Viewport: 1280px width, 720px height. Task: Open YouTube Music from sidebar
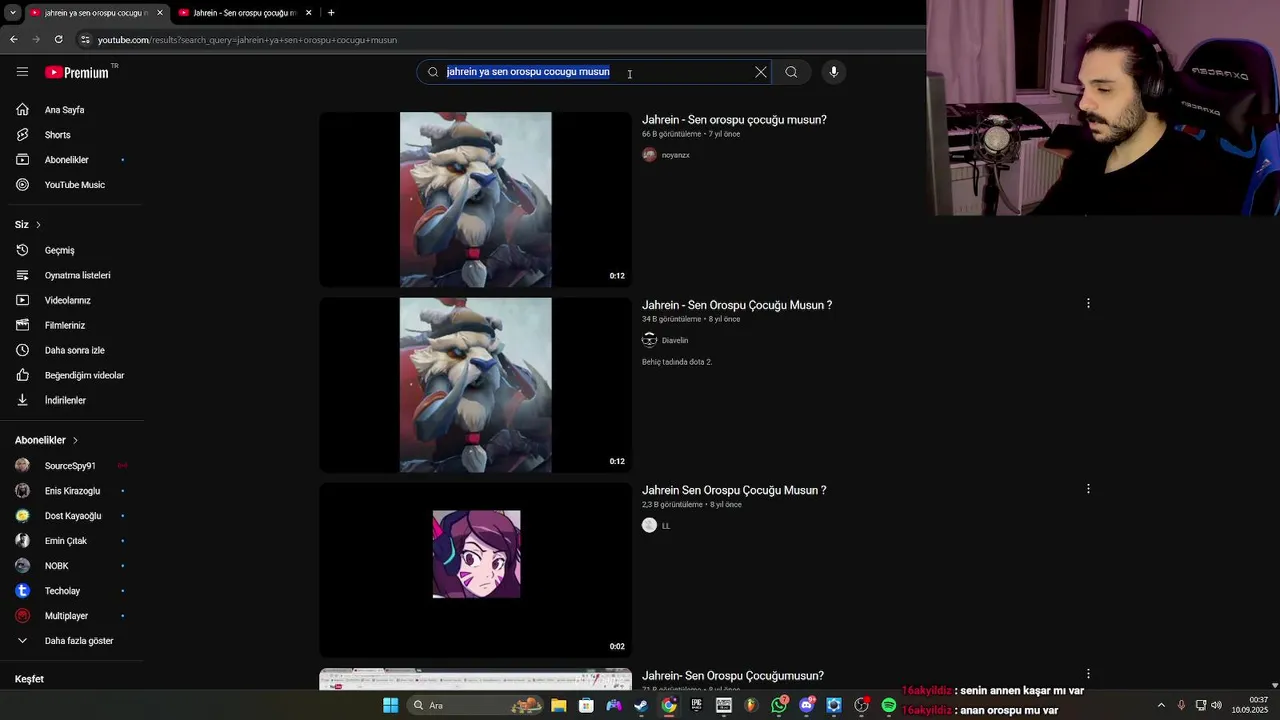[x=72, y=185]
